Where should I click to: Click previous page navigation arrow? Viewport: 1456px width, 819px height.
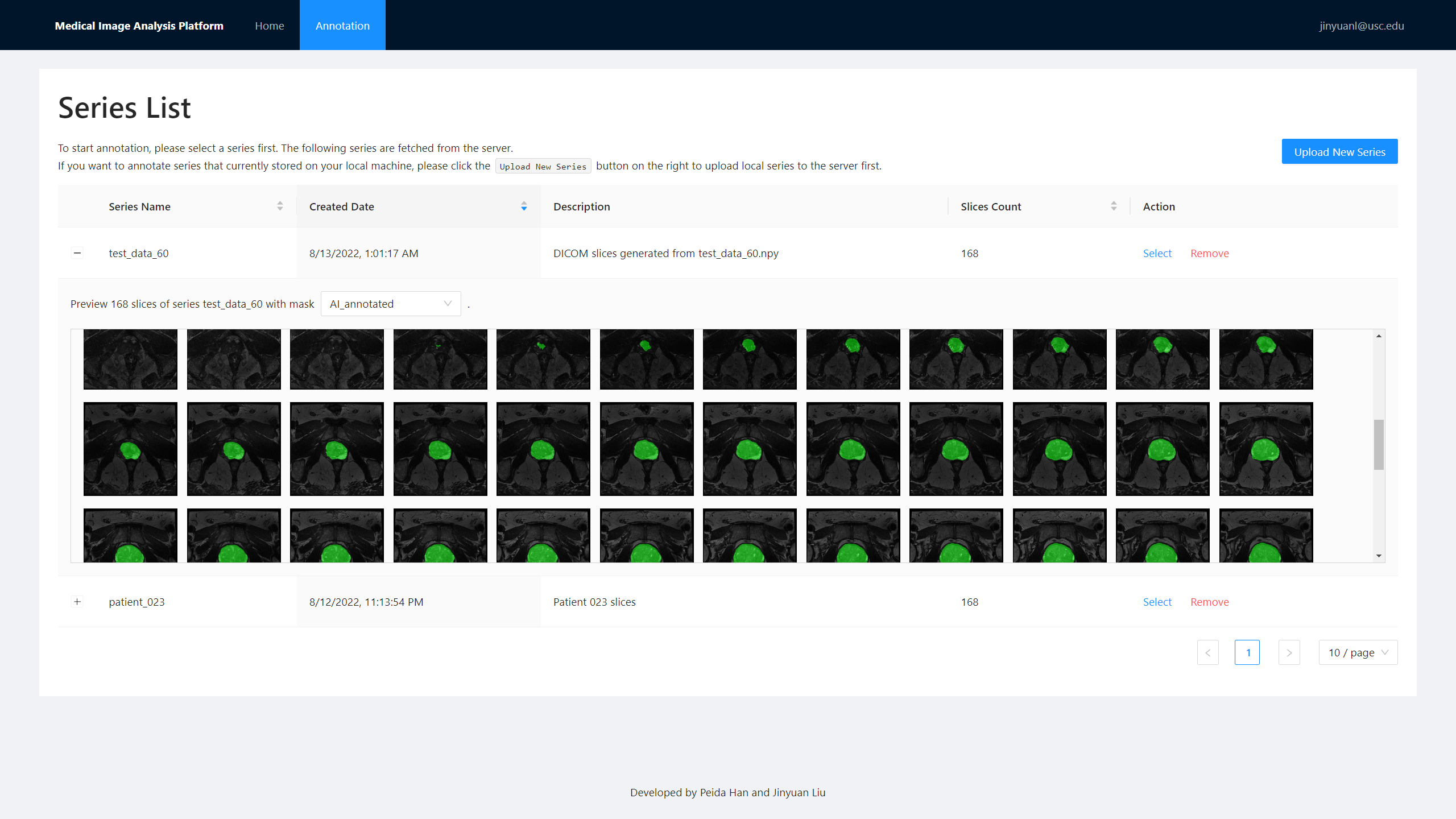tap(1208, 652)
